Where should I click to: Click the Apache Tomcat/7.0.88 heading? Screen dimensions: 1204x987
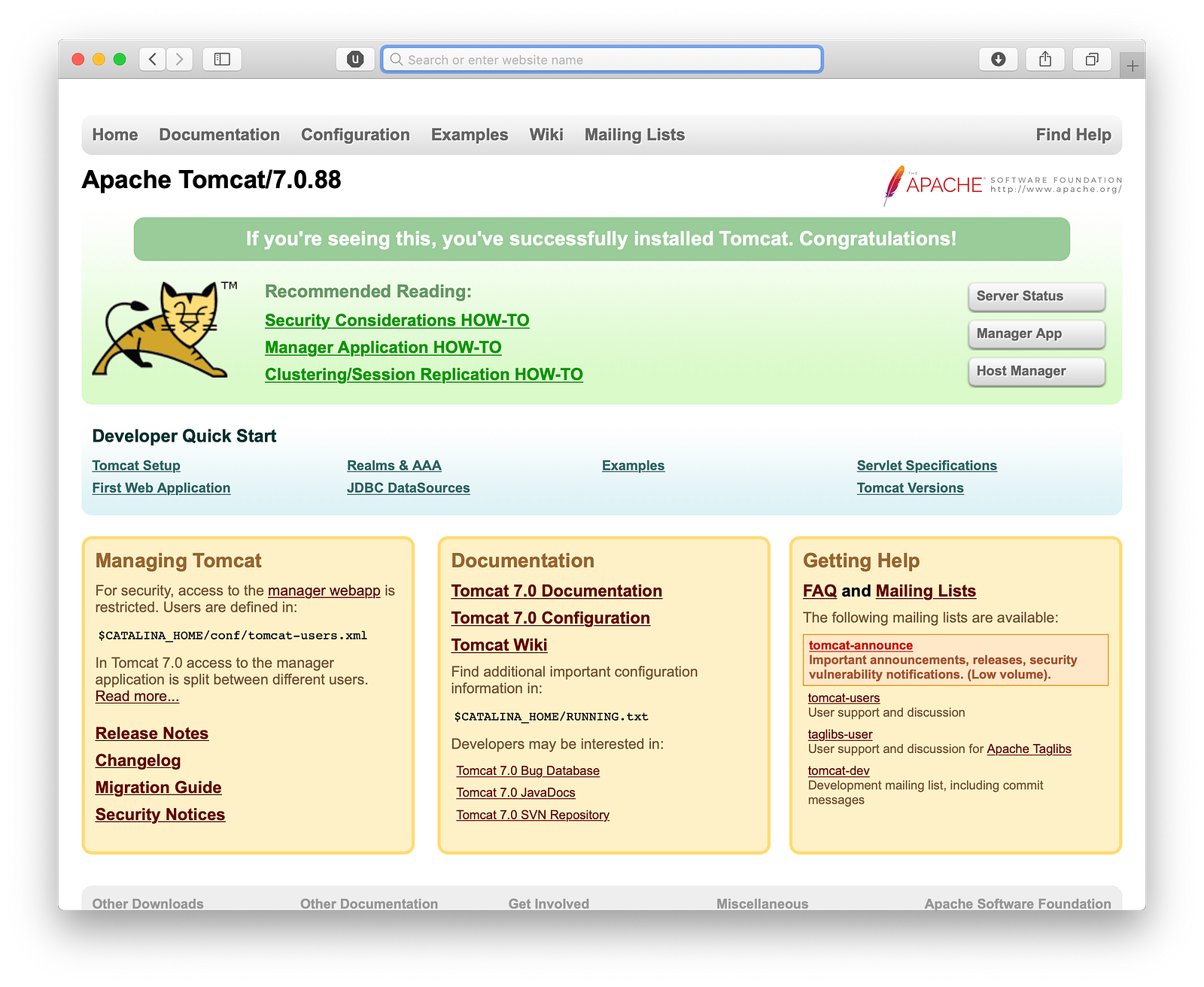point(211,180)
